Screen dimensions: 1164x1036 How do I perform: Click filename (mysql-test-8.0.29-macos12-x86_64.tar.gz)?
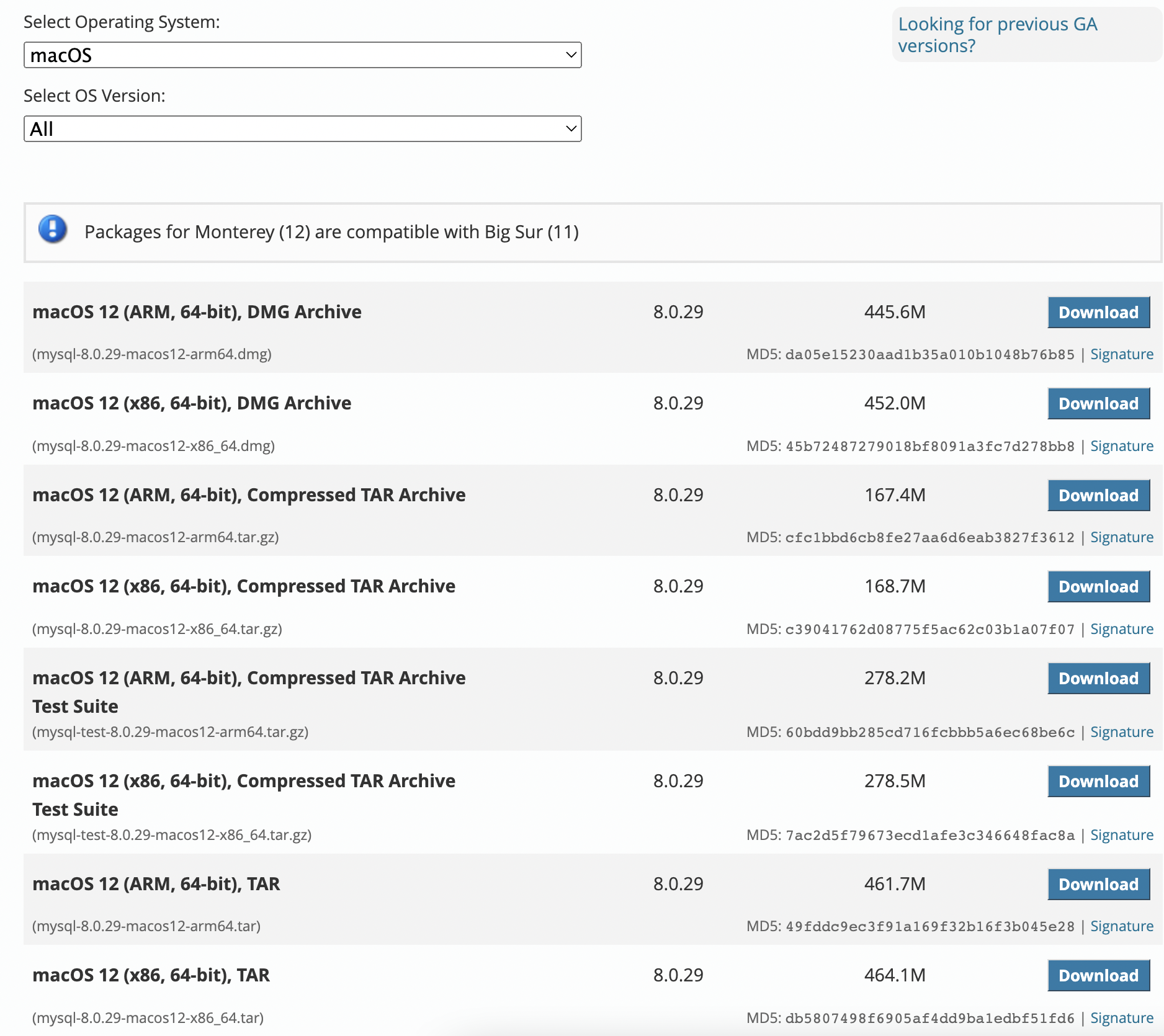(x=172, y=835)
